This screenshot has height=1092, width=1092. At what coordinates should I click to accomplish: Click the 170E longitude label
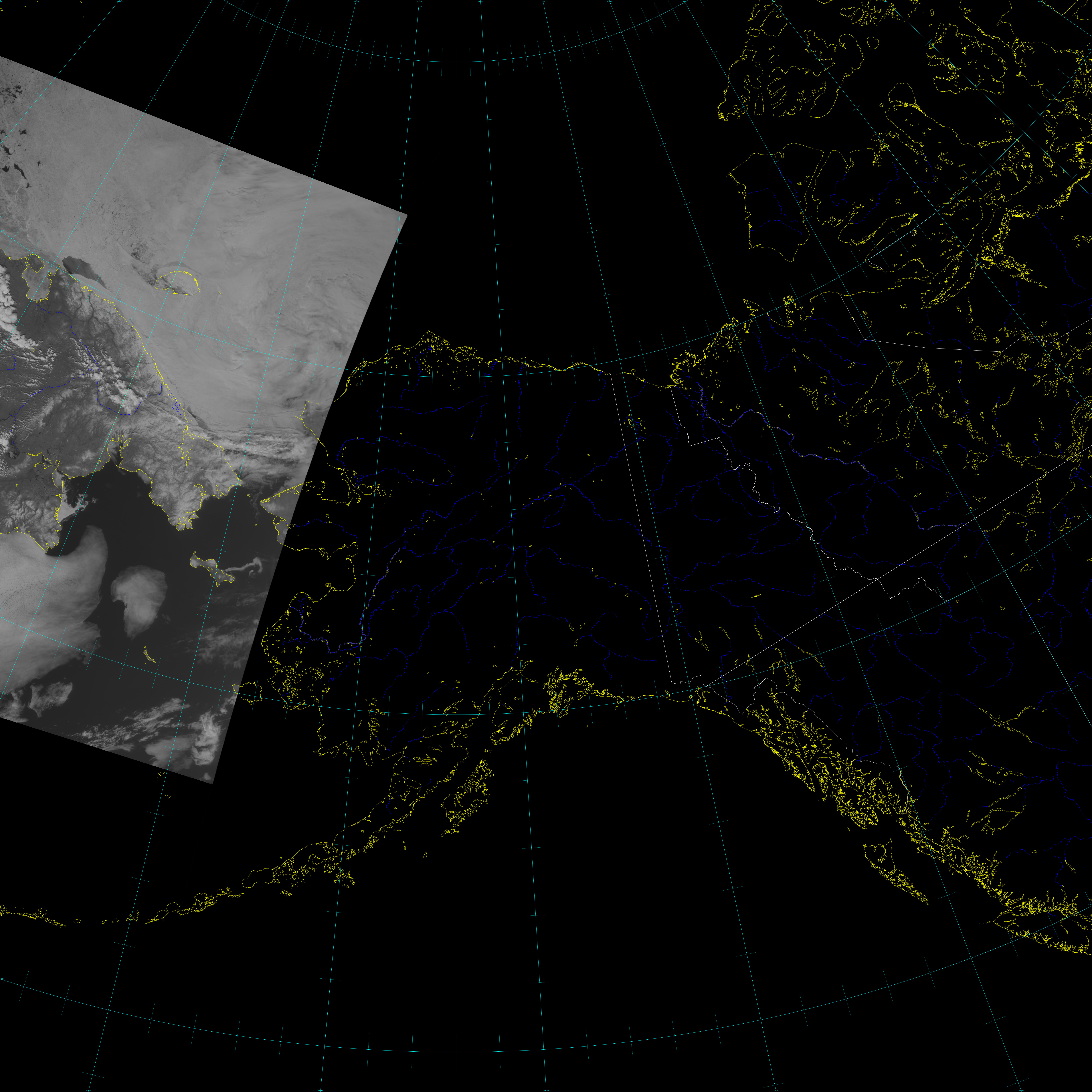pyautogui.click(x=211, y=2)
